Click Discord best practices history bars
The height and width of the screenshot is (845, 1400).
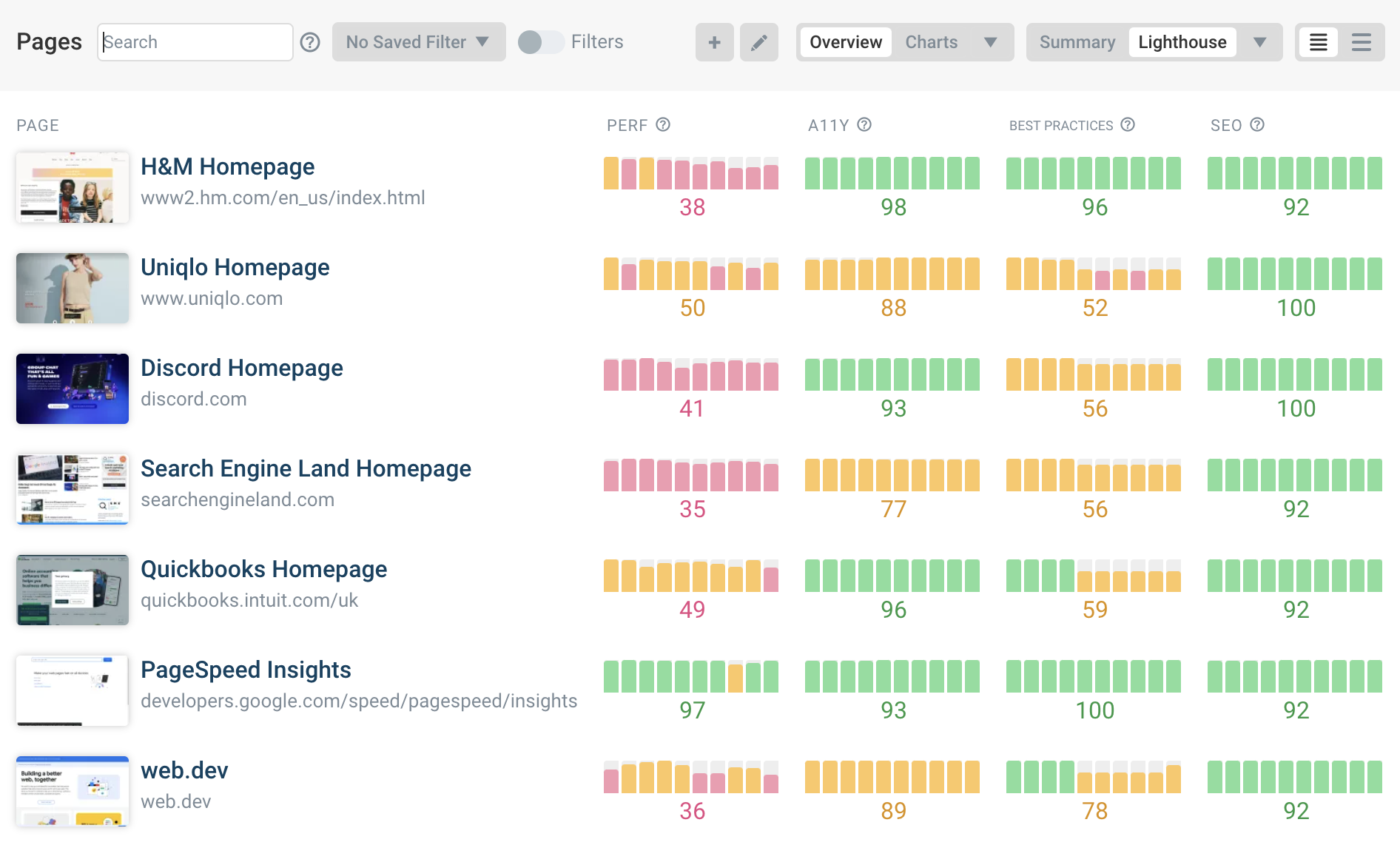[x=1094, y=374]
